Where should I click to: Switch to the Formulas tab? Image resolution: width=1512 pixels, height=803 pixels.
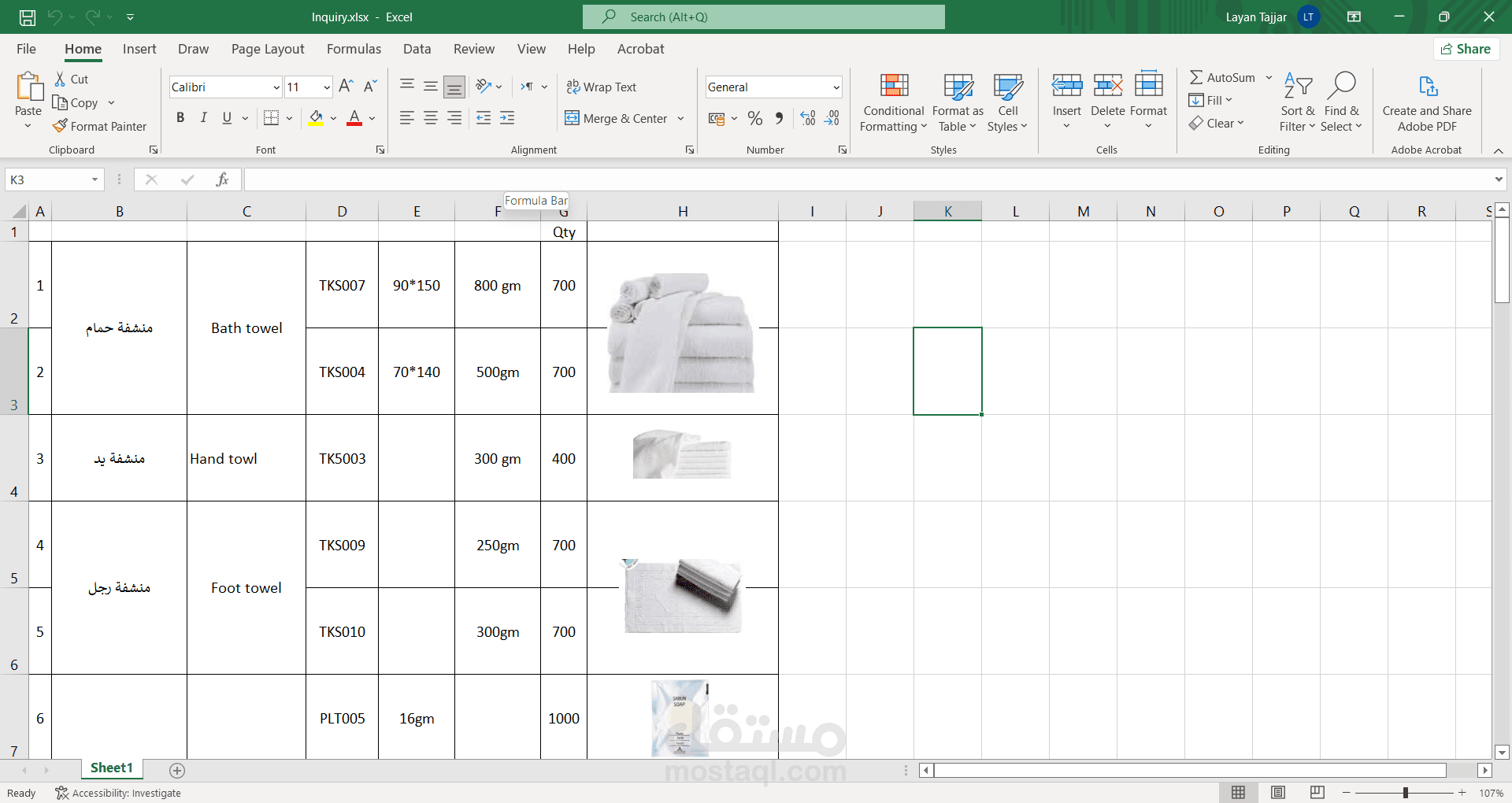coord(354,49)
